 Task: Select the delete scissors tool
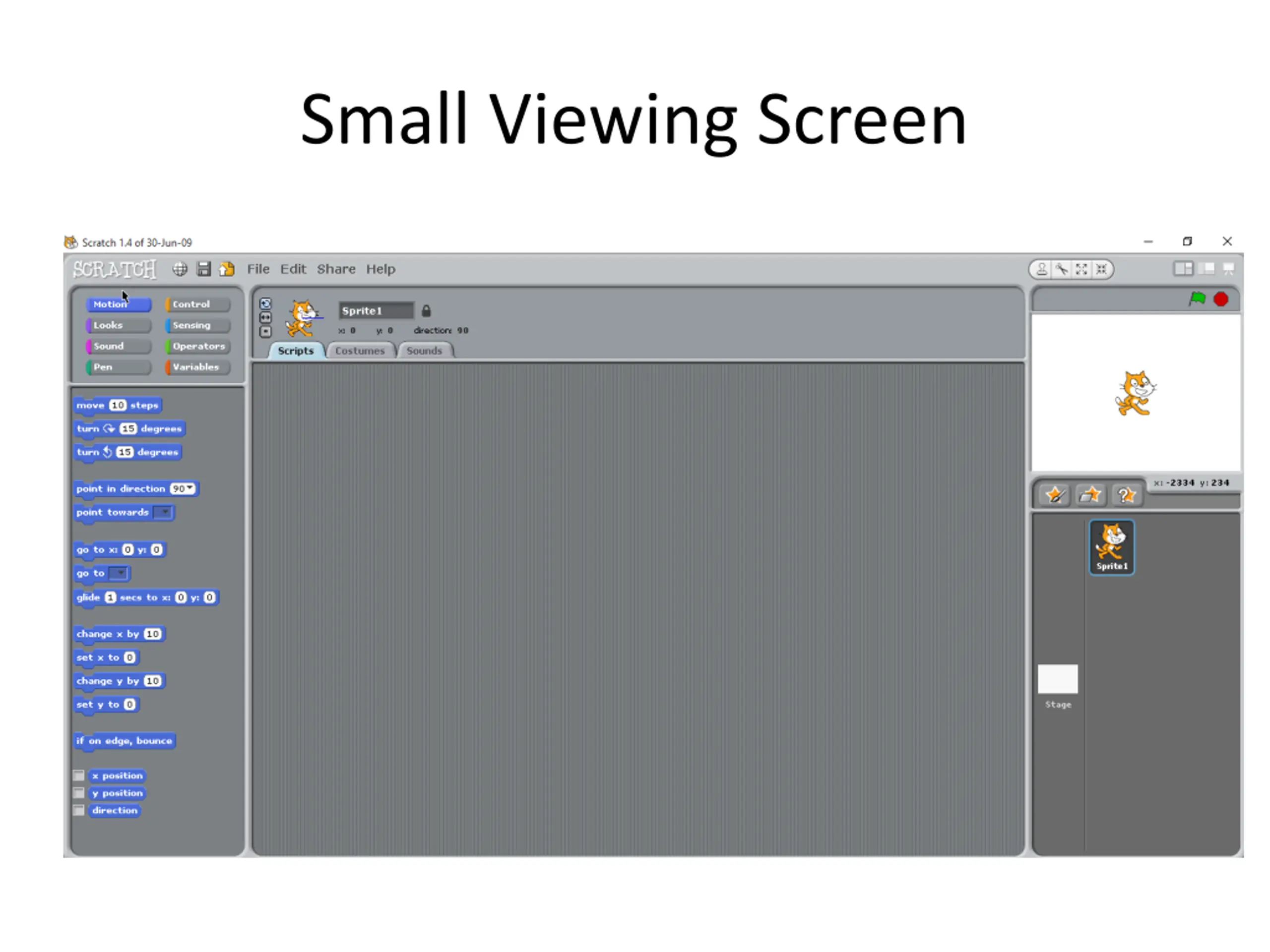coord(1062,269)
